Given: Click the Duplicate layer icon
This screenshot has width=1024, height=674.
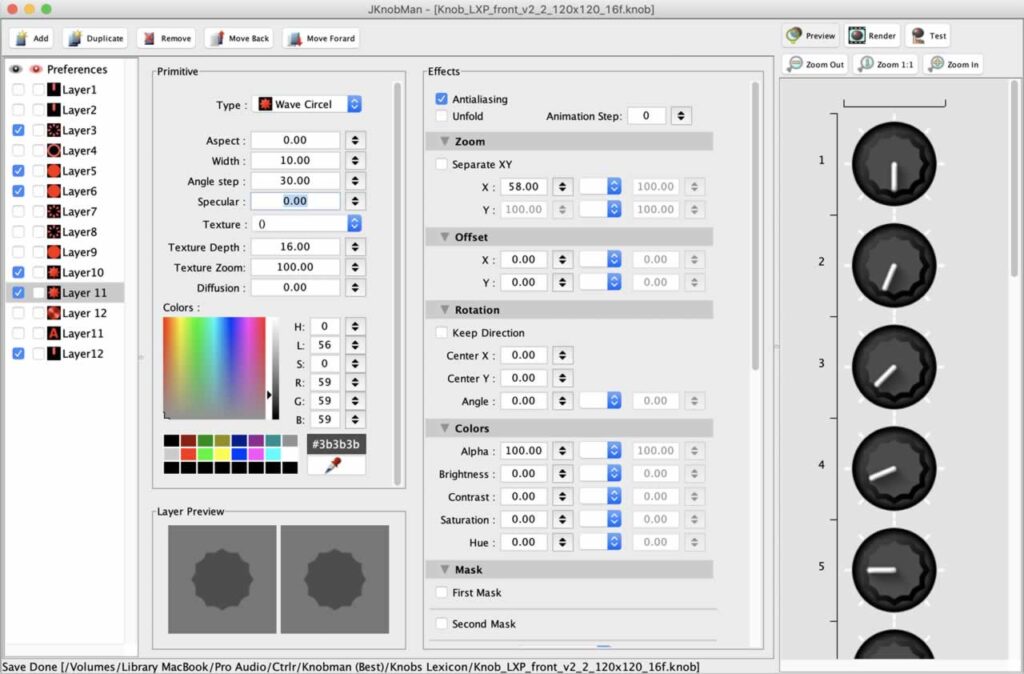Looking at the screenshot, I should tap(75, 38).
